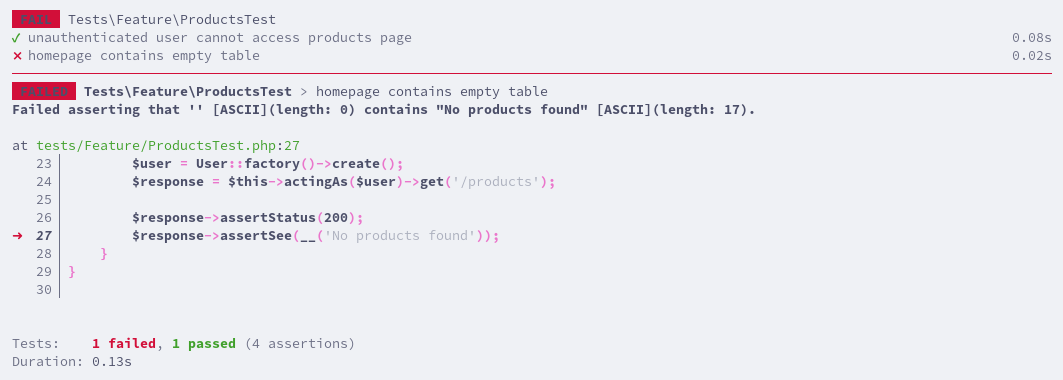Click the green checkmark beside the passed test
Screen dimensions: 1063x380
click(16, 38)
